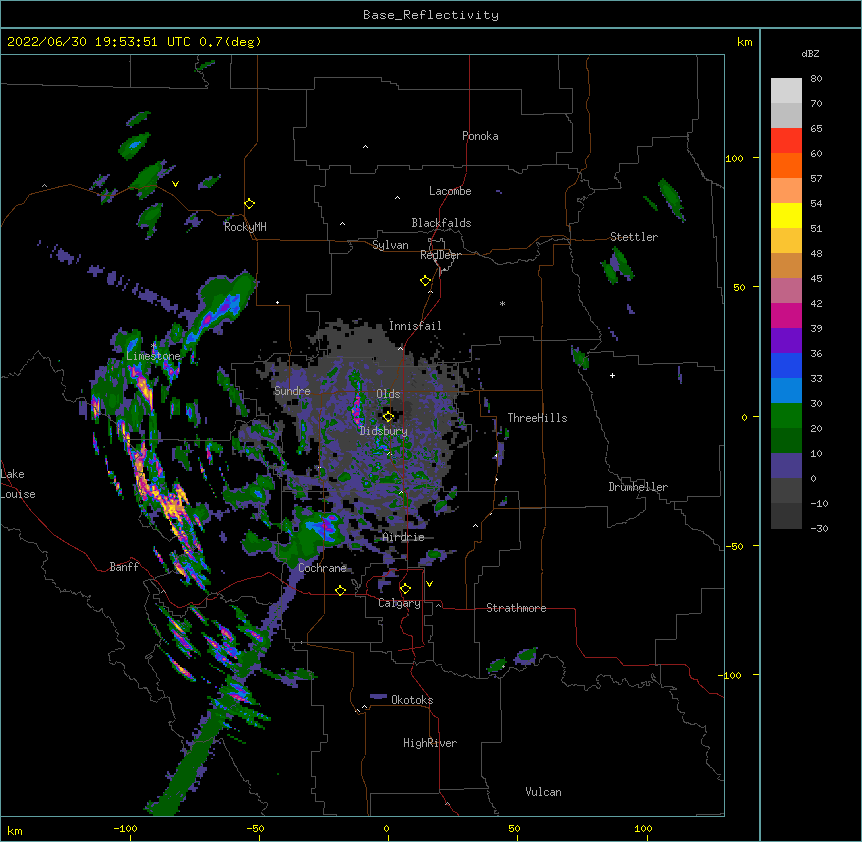Click the slate purple 0-10 dBZ legend swatch
This screenshot has width=862, height=842.
[786, 466]
